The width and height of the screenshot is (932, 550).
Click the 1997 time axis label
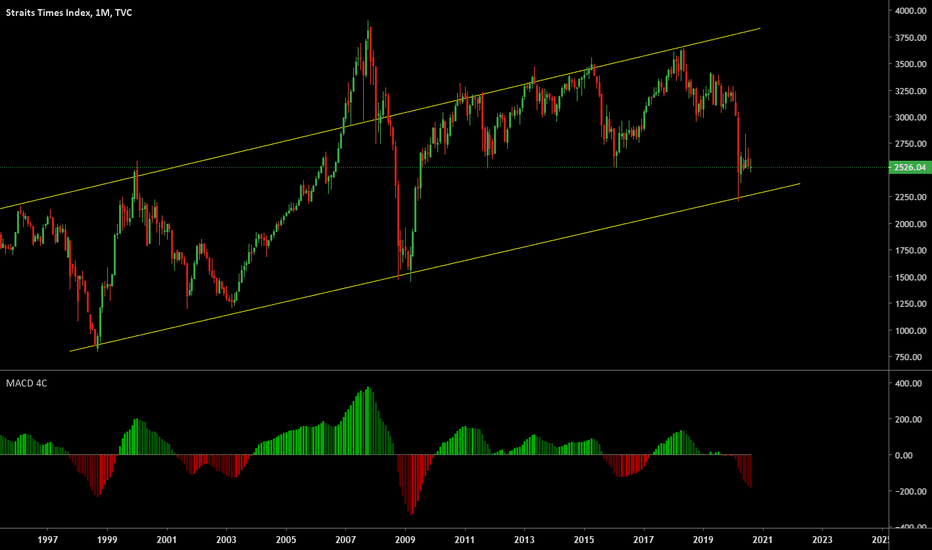point(48,540)
